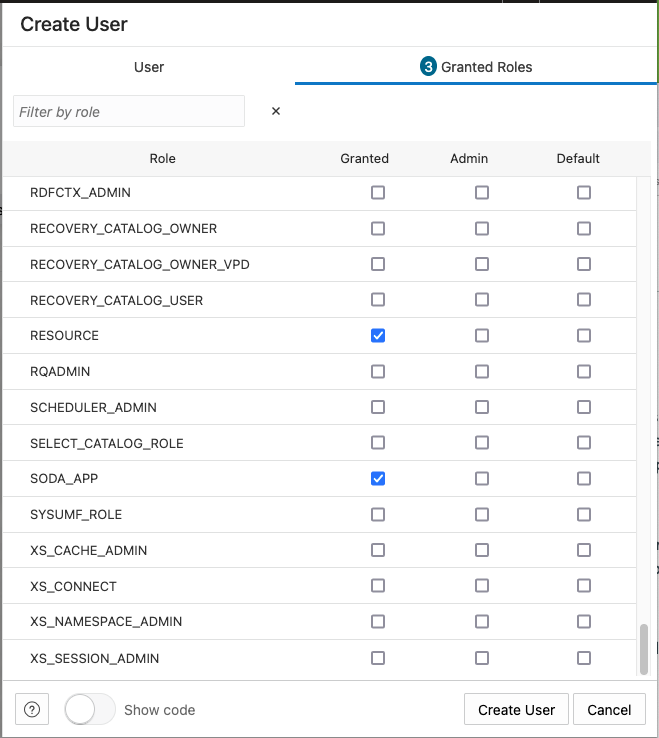The image size is (659, 738).
Task: Check Default for XS_SESSION_ADMIN role
Action: [x=584, y=658]
